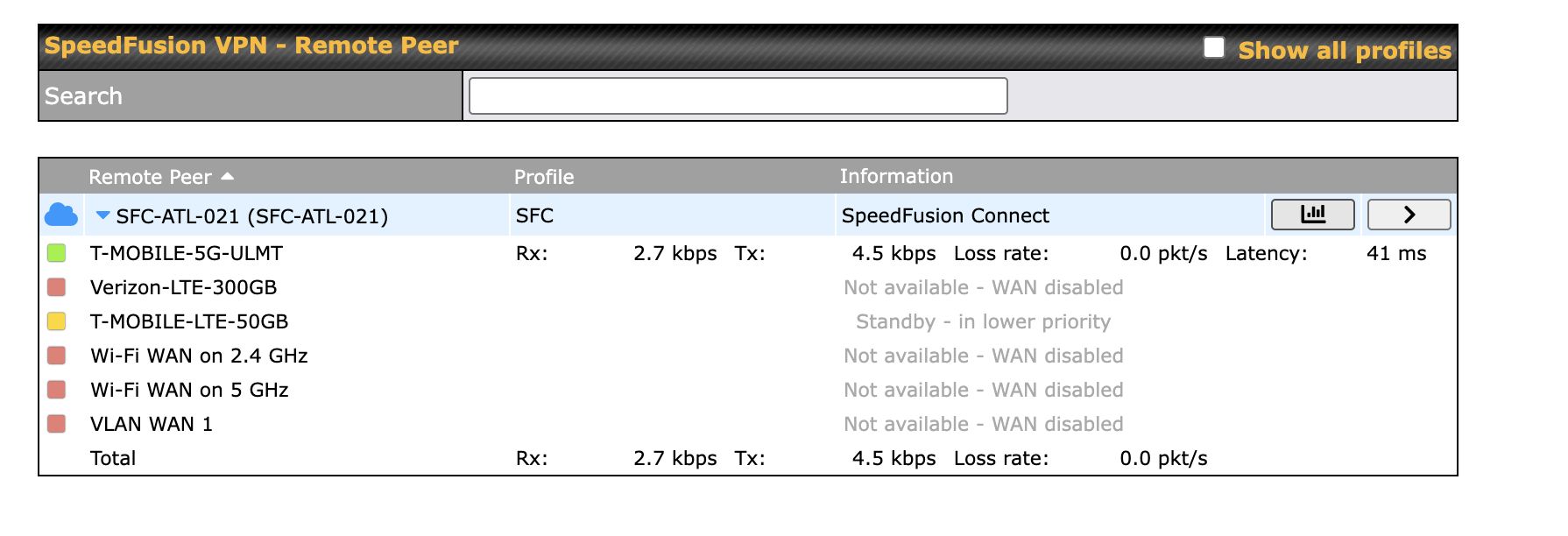Click yellow status square for T-MOBILE-LTE-50GB
This screenshot has height=536, width=1568.
point(57,321)
